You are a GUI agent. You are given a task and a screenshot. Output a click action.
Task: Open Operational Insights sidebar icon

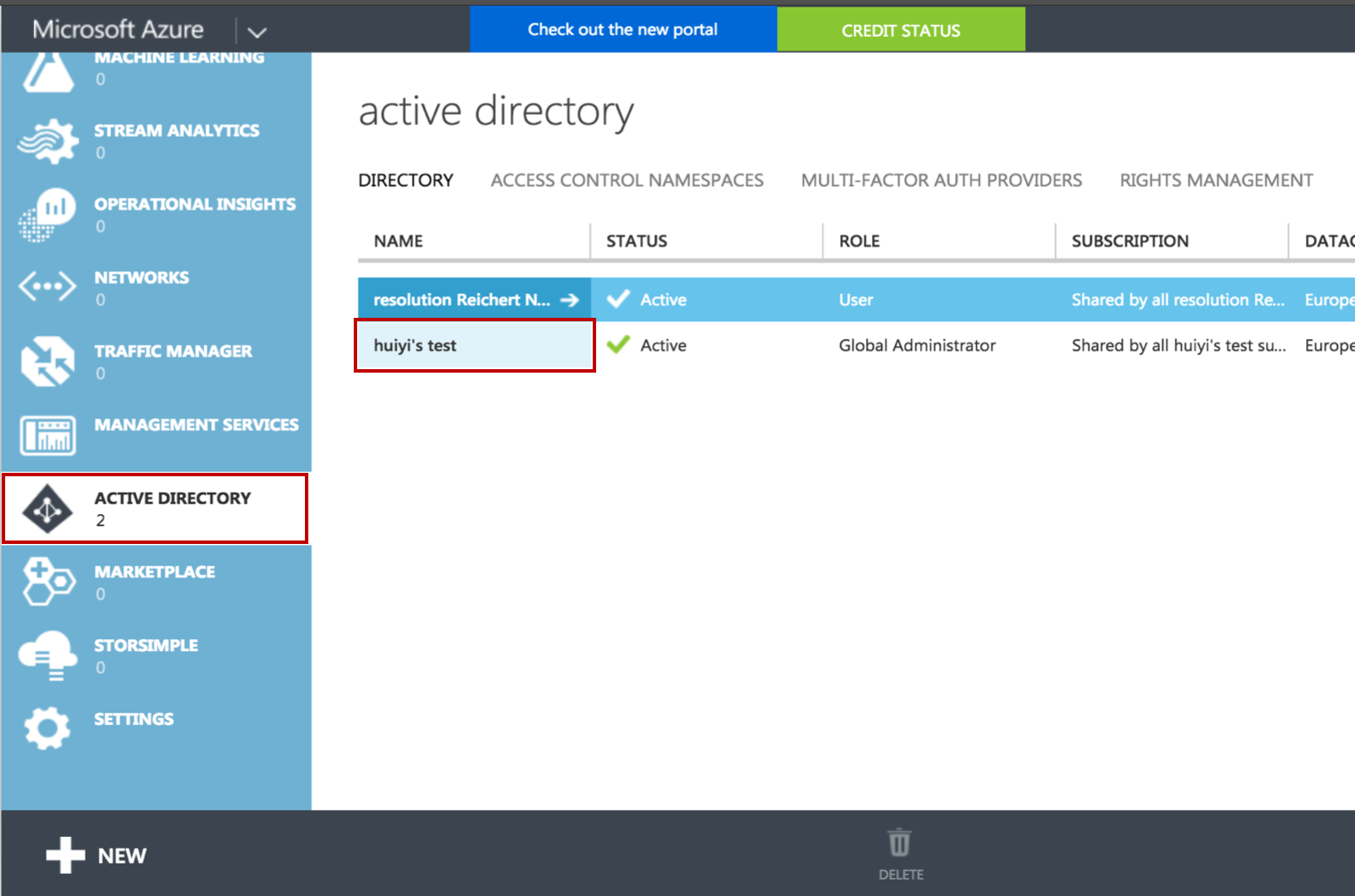point(48,215)
